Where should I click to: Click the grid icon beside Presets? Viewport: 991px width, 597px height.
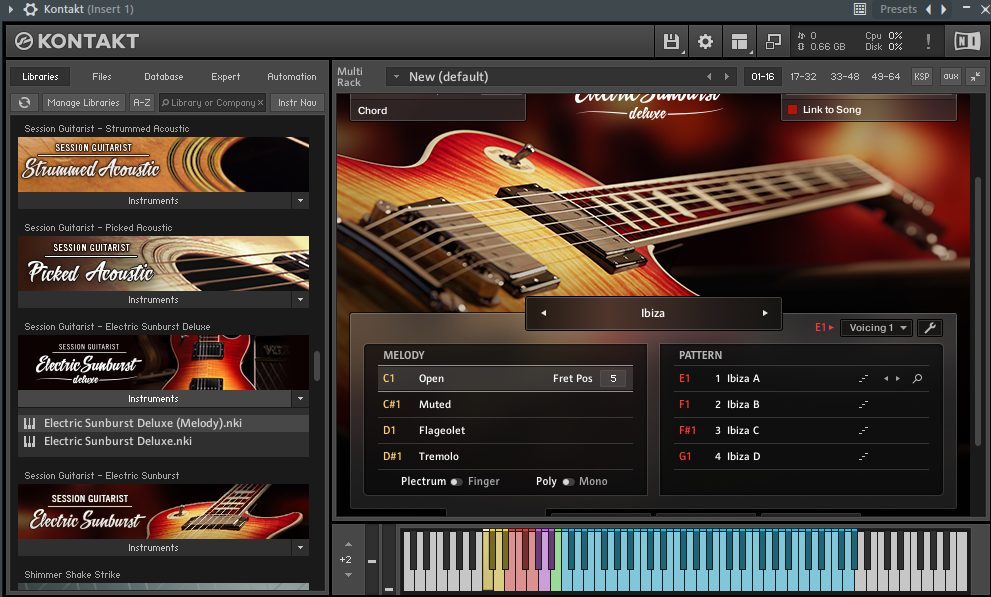click(860, 9)
